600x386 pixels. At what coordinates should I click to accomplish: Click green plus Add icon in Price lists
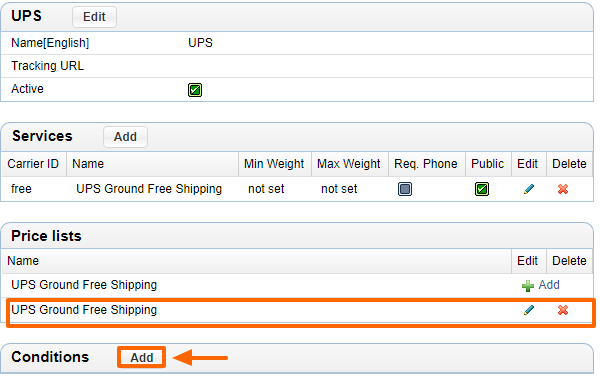528,286
